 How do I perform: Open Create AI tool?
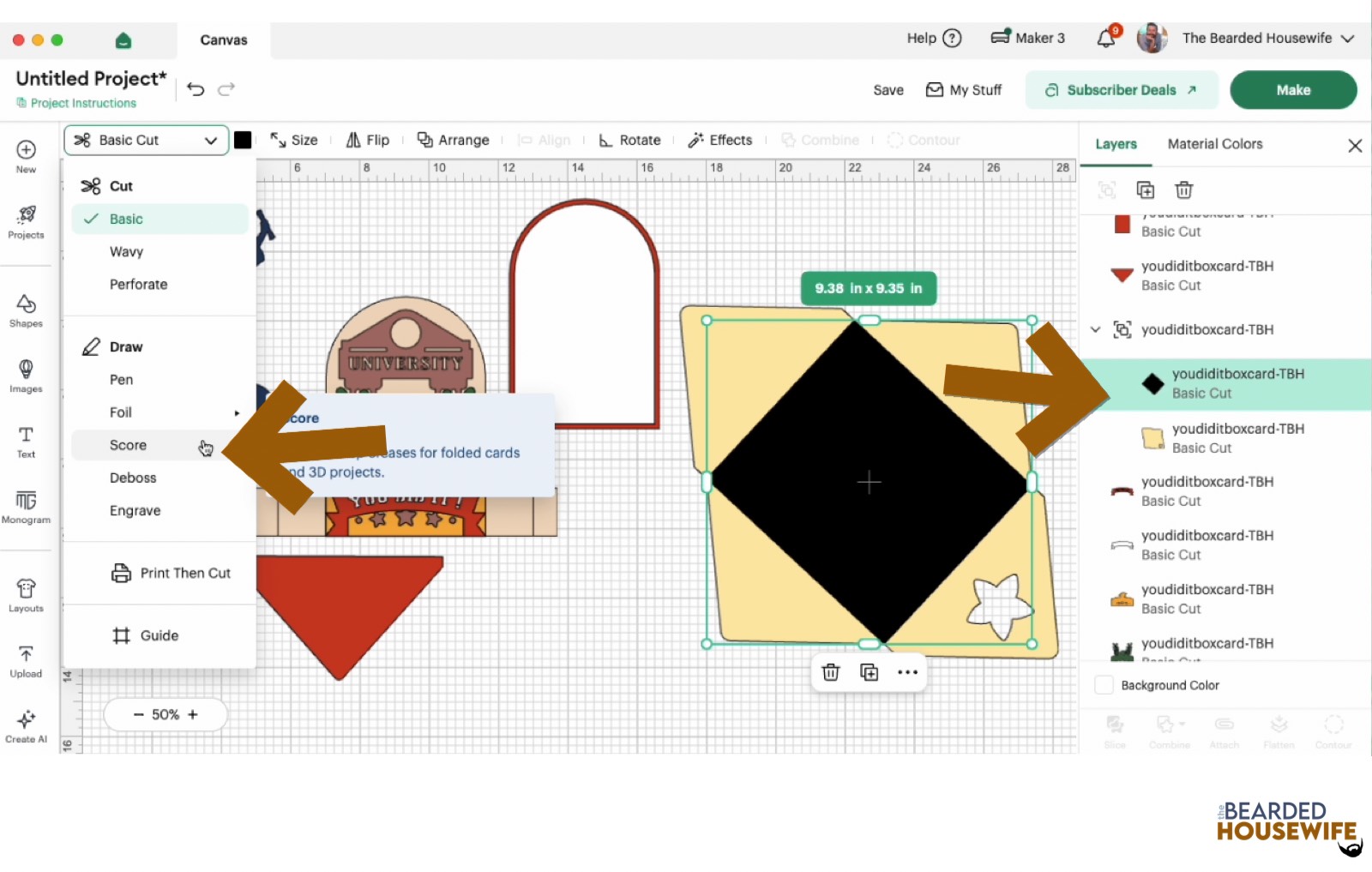26,726
